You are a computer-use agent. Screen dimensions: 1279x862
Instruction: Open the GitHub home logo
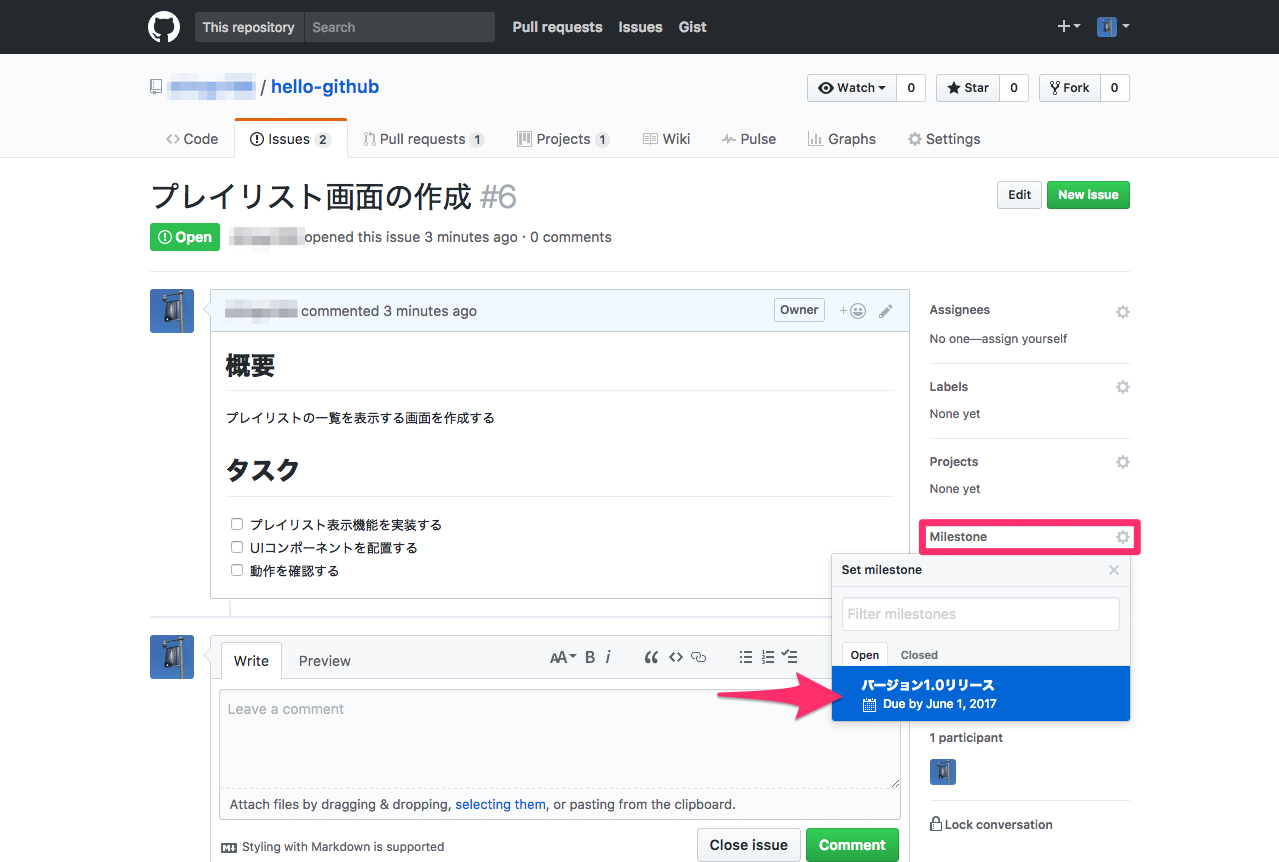click(x=163, y=27)
